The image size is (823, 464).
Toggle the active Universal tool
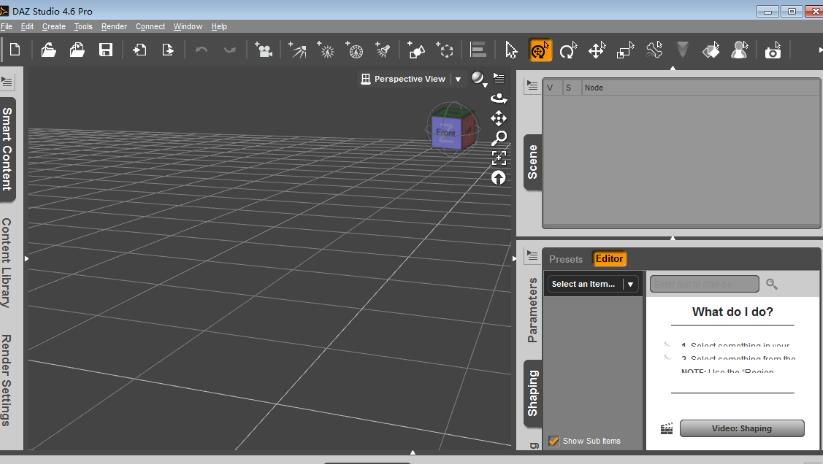click(x=540, y=50)
